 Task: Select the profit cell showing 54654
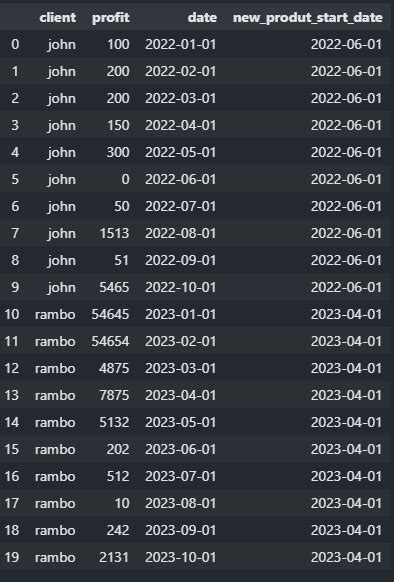coord(110,341)
